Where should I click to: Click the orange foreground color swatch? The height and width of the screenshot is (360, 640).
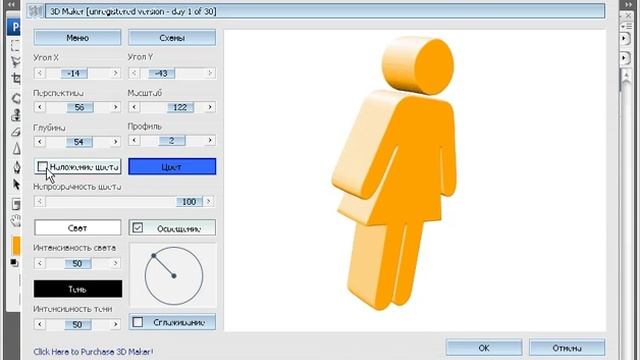click(16, 245)
